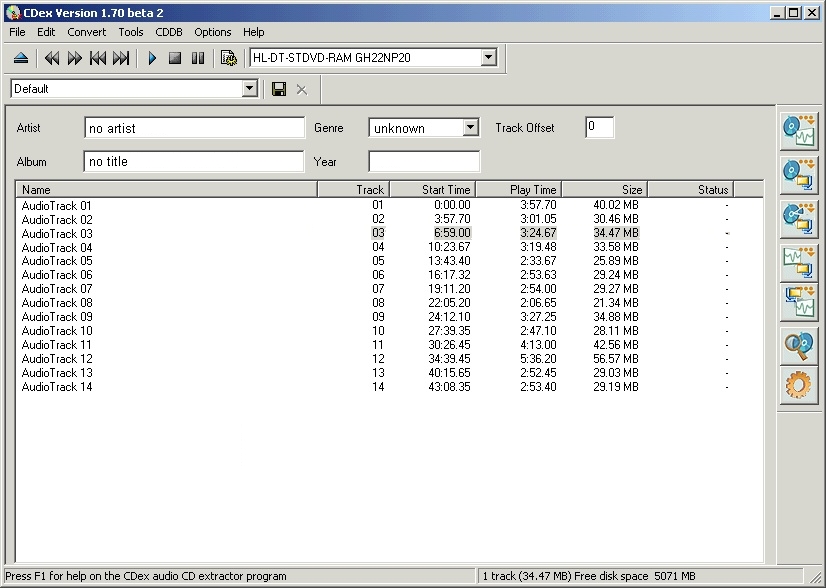Delete the profile with the X icon
The image size is (826, 588).
(x=301, y=90)
